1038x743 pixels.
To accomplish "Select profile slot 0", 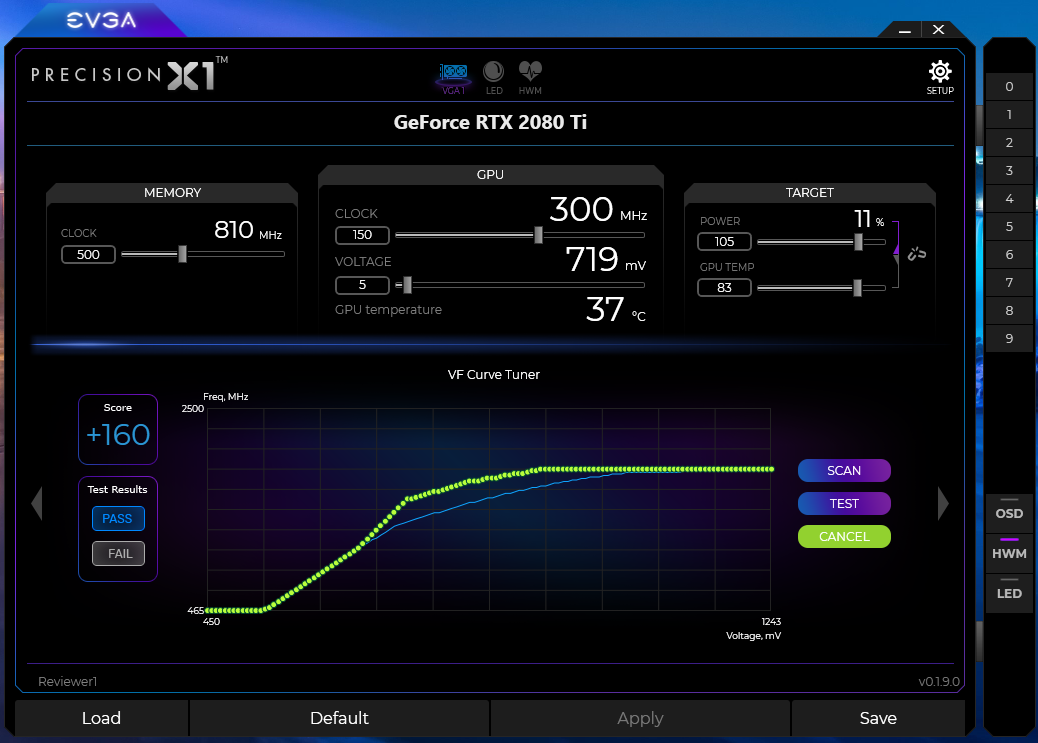I will click(x=1009, y=86).
